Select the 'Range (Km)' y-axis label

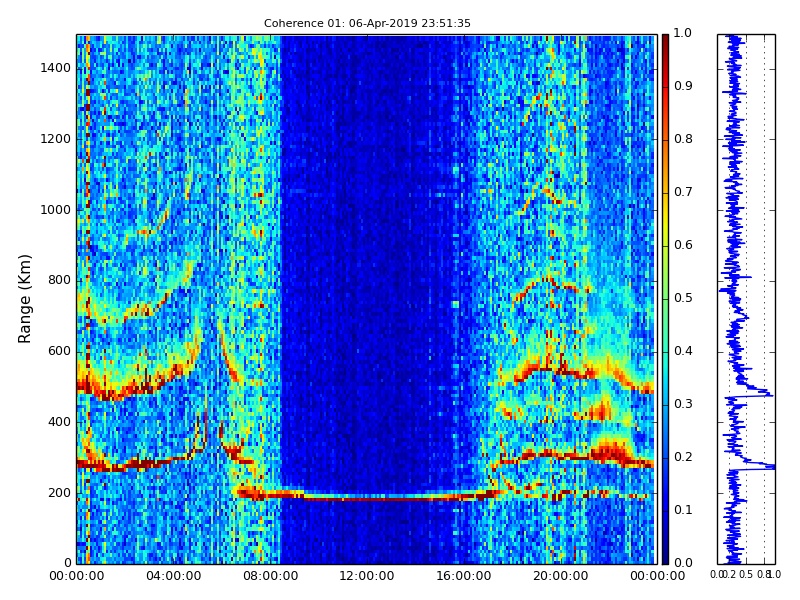tap(24, 299)
